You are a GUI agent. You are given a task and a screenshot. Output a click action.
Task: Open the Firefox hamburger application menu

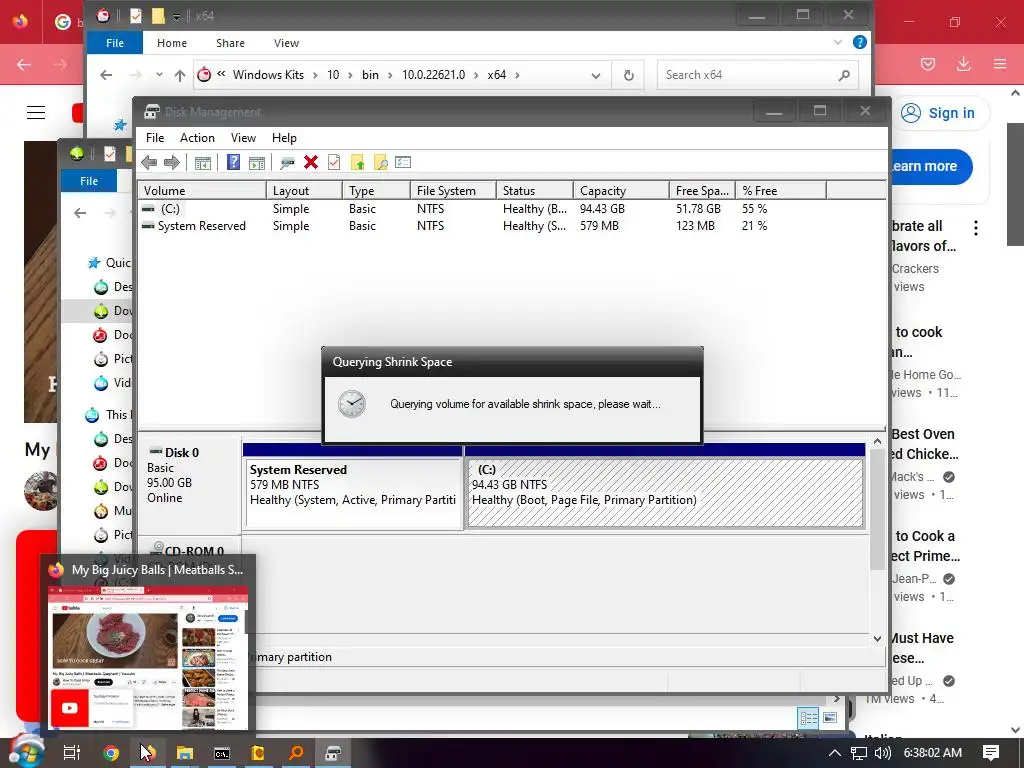pyautogui.click(x=999, y=64)
